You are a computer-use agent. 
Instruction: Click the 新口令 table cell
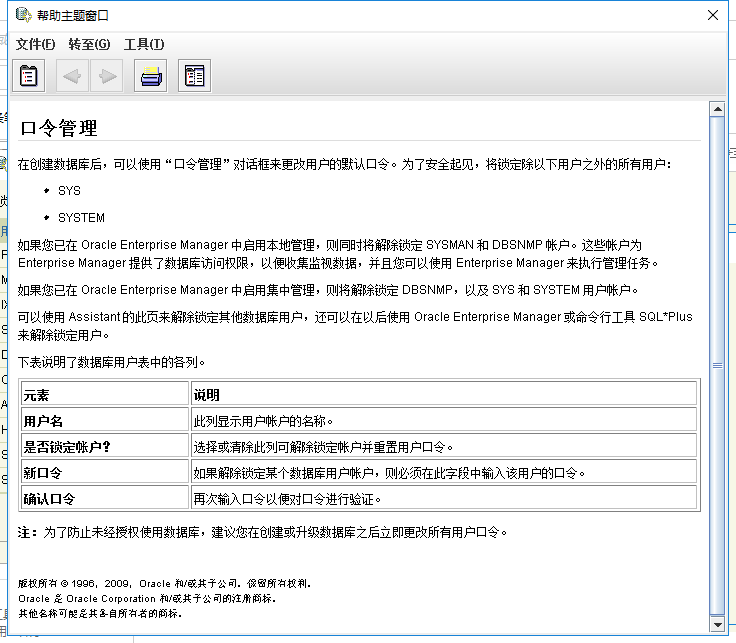(x=105, y=472)
